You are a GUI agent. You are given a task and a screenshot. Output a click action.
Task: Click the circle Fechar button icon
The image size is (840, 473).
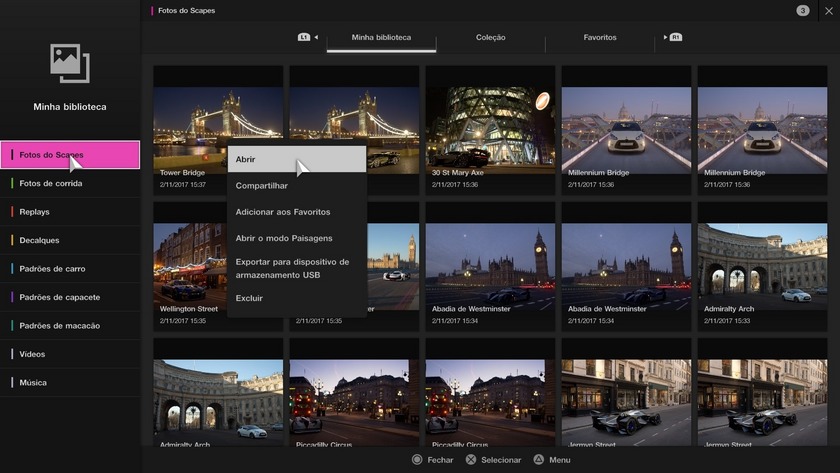coord(417,460)
